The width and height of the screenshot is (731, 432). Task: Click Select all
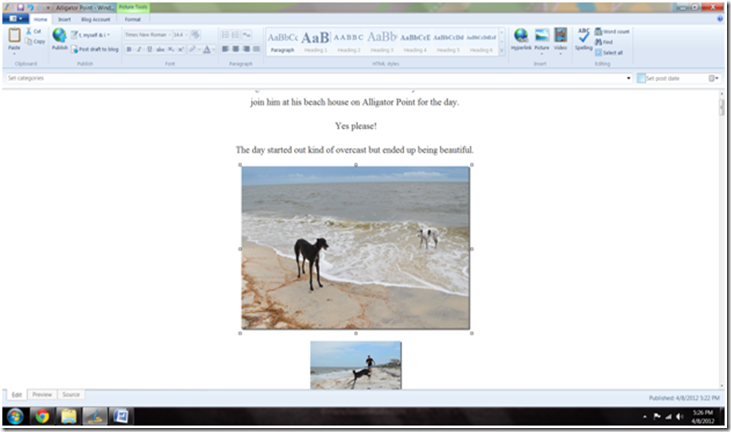tap(609, 53)
